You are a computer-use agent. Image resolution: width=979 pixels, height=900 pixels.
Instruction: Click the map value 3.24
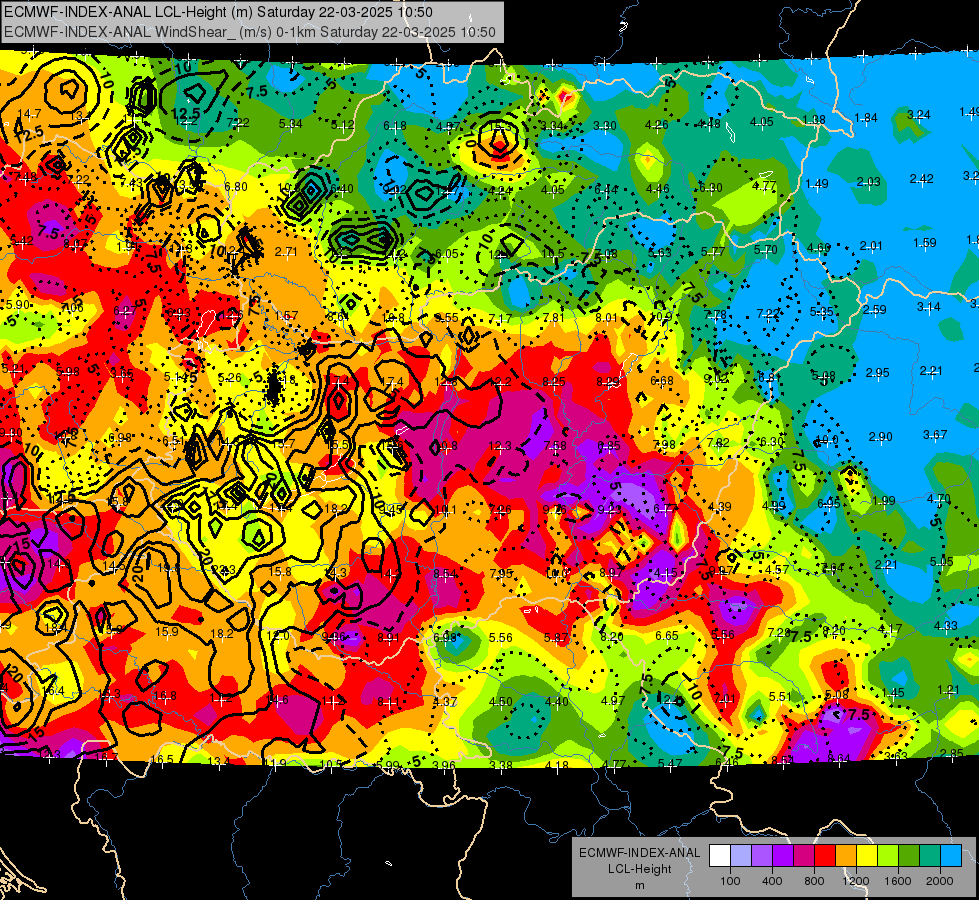pyautogui.click(x=918, y=114)
